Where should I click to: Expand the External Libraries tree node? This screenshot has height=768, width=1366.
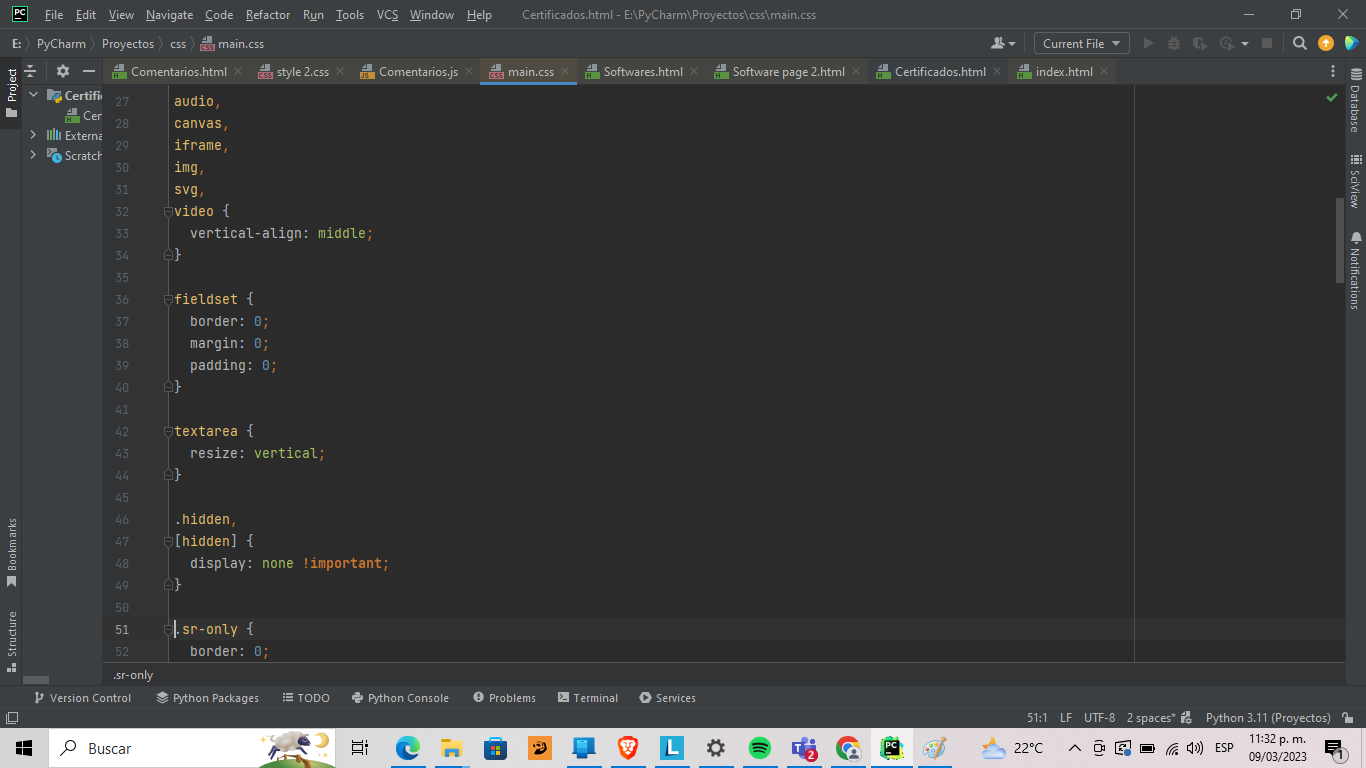coord(33,135)
